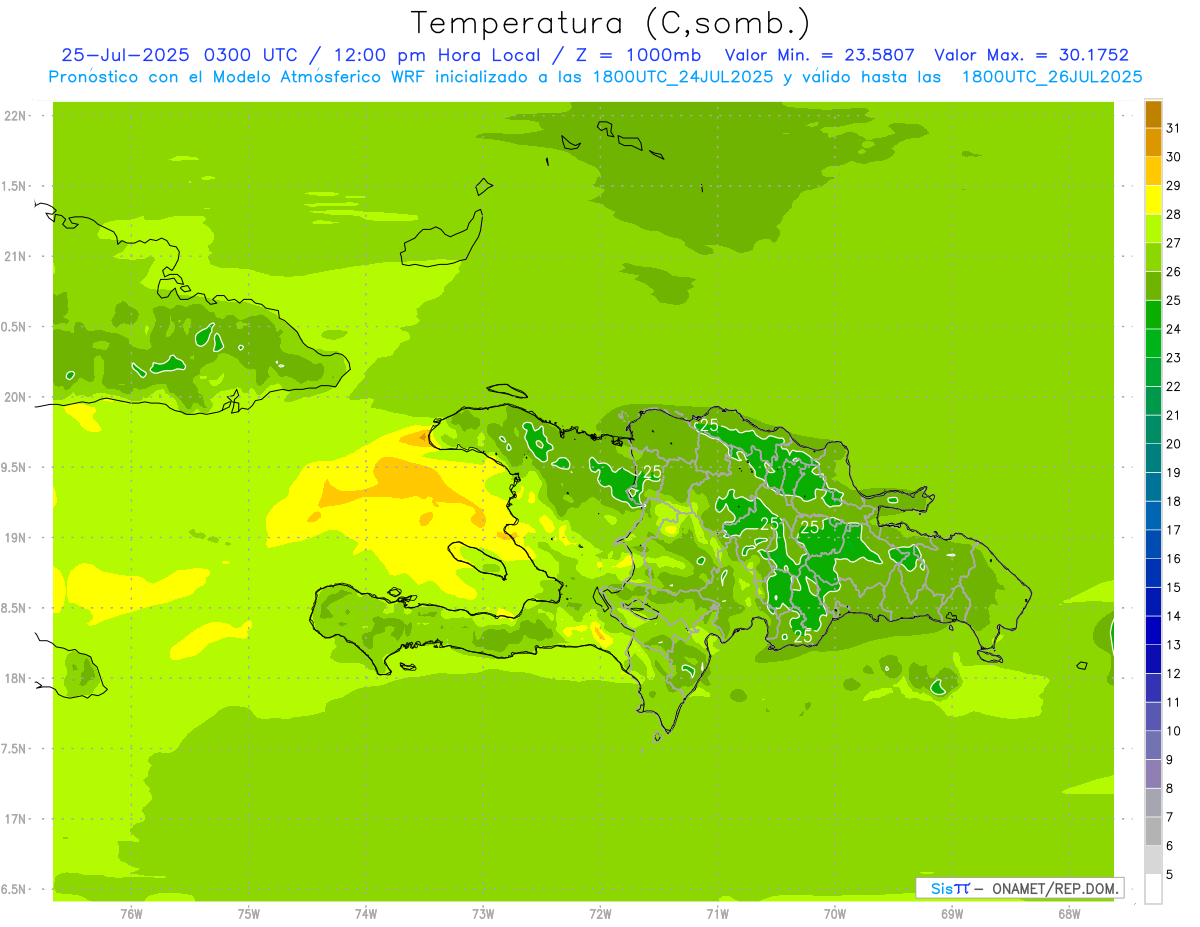Click the "21N" latitude axis label

[x=15, y=257]
